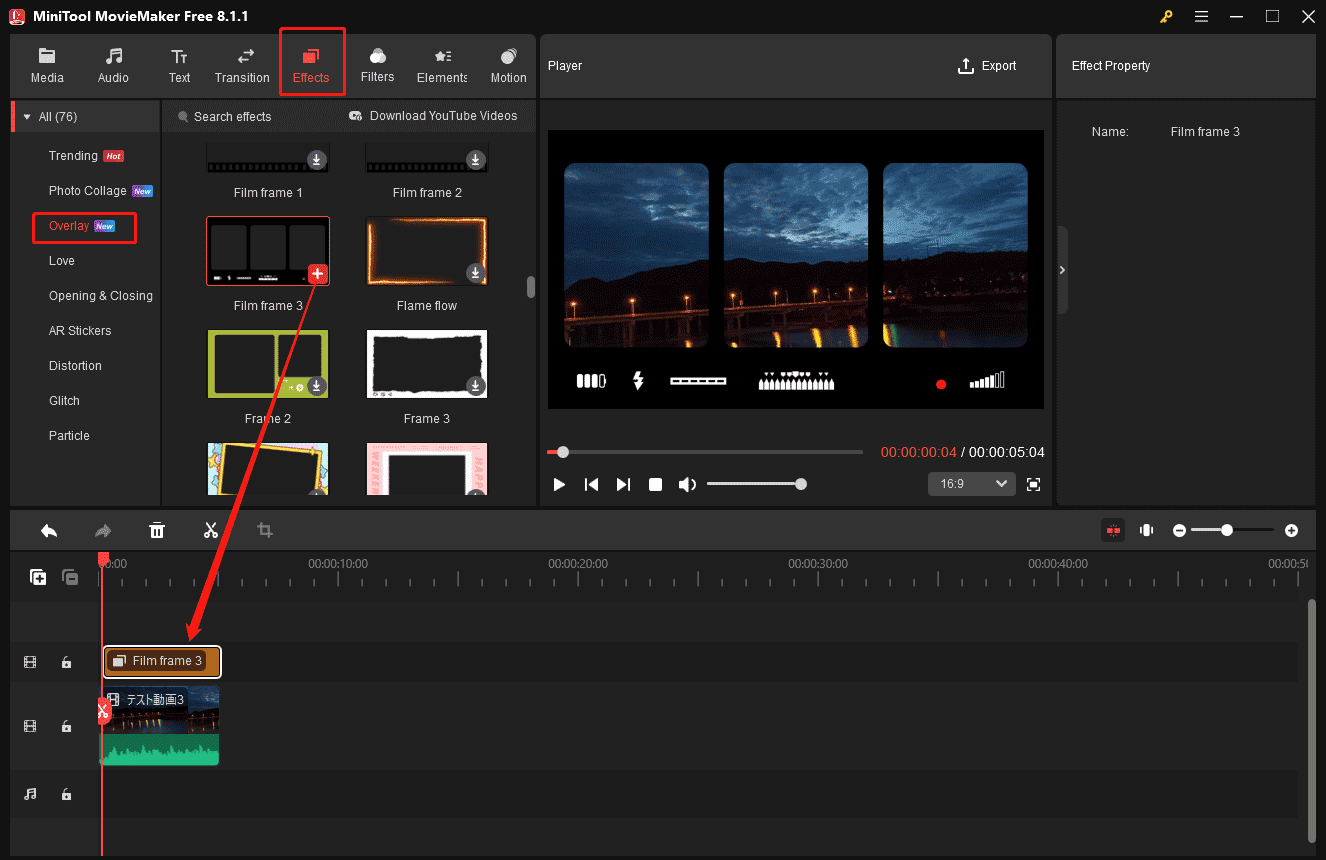Enter full screen preview
The image size is (1326, 860).
tap(1034, 484)
